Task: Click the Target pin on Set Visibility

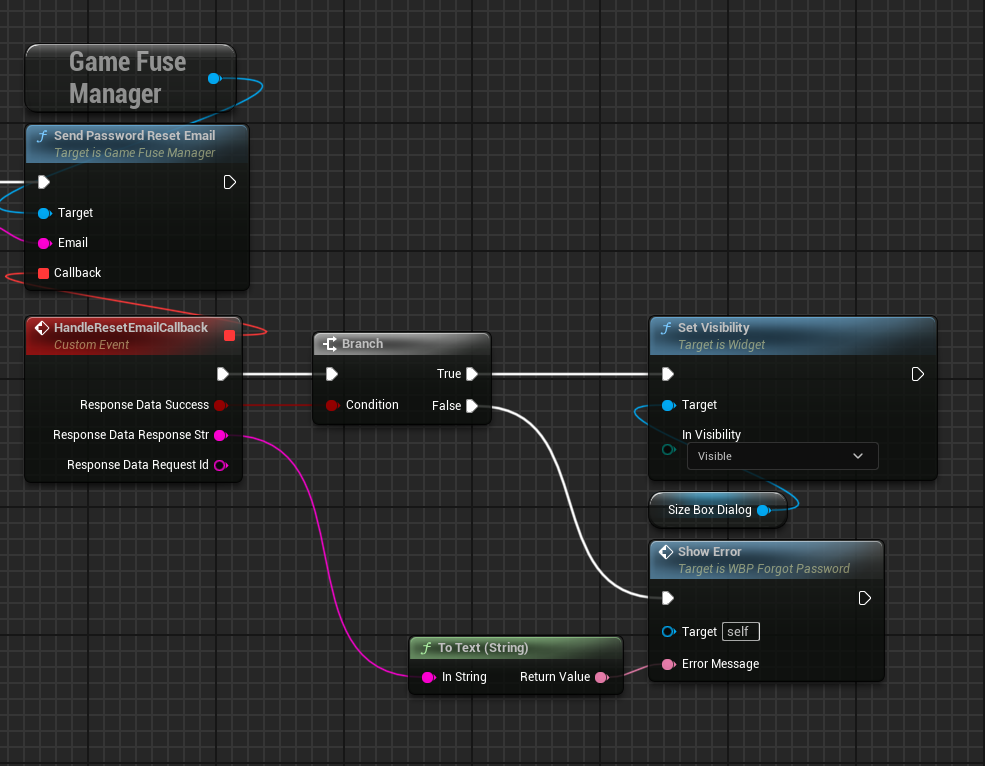Action: click(x=669, y=405)
